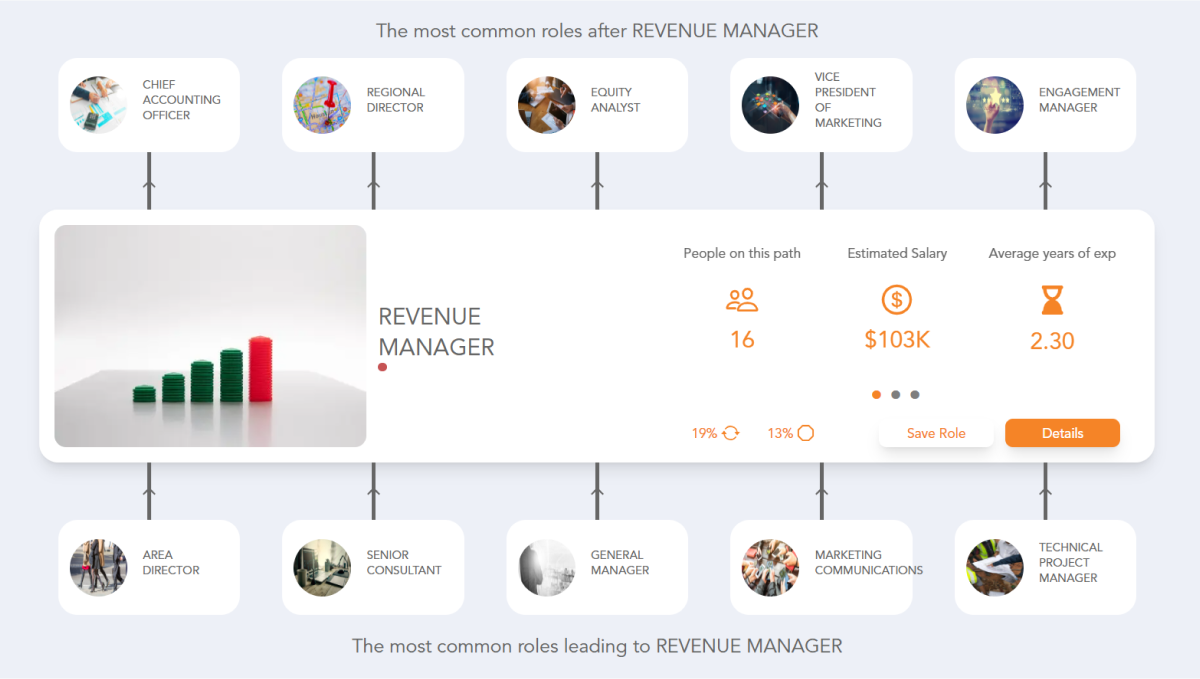The height and width of the screenshot is (679, 1200).
Task: Open the Chief Accounting Officer role card
Action: click(x=149, y=104)
